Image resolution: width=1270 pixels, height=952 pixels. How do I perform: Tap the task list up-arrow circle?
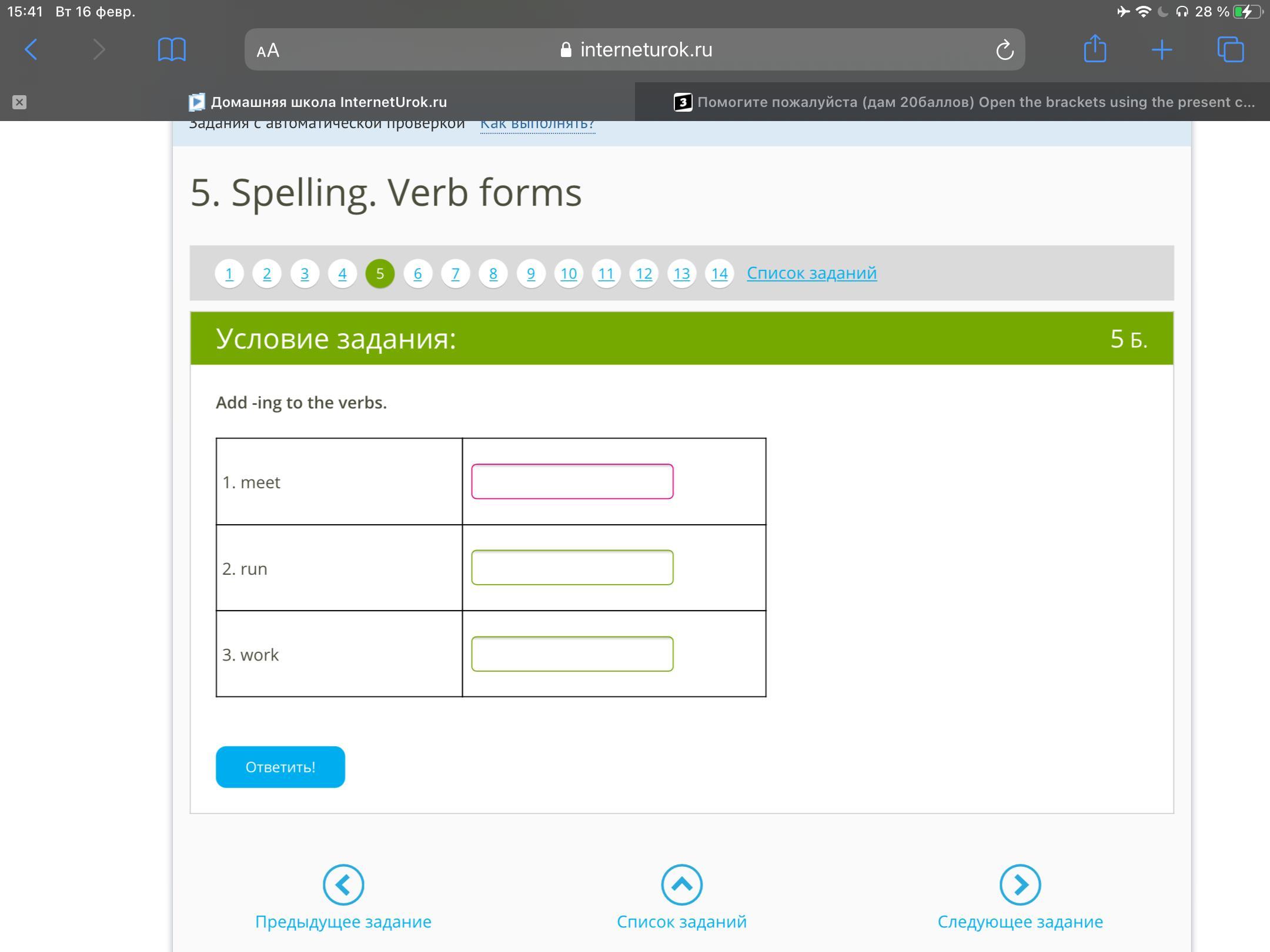[x=681, y=884]
